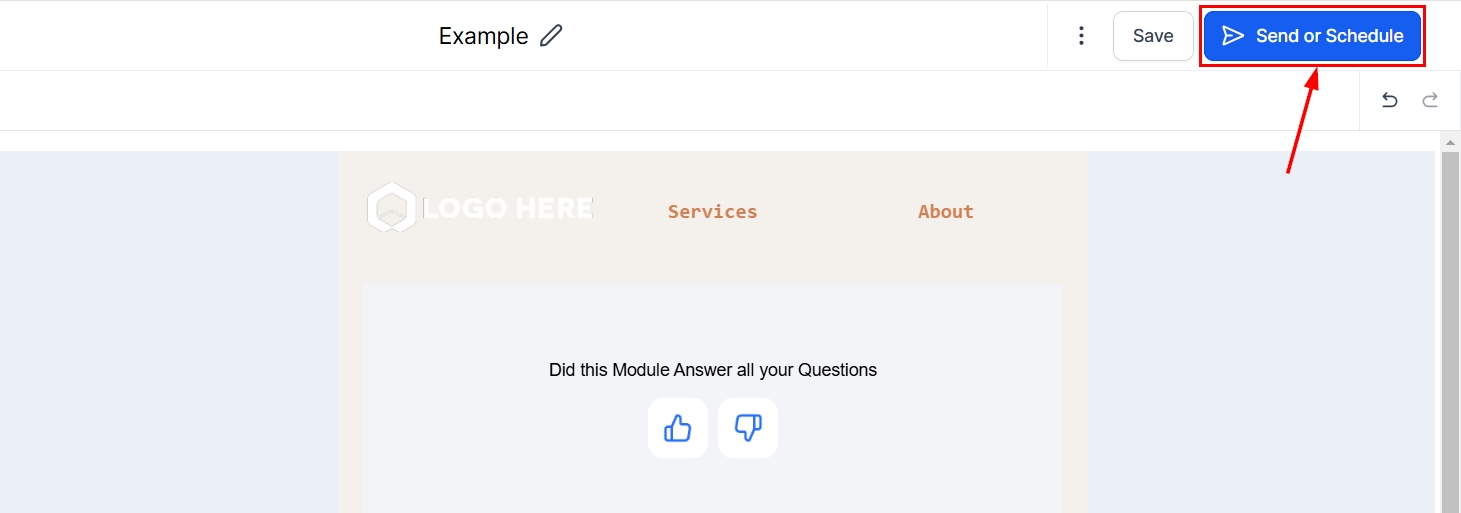Image resolution: width=1461 pixels, height=513 pixels.
Task: Open the Services menu link
Action: (712, 211)
